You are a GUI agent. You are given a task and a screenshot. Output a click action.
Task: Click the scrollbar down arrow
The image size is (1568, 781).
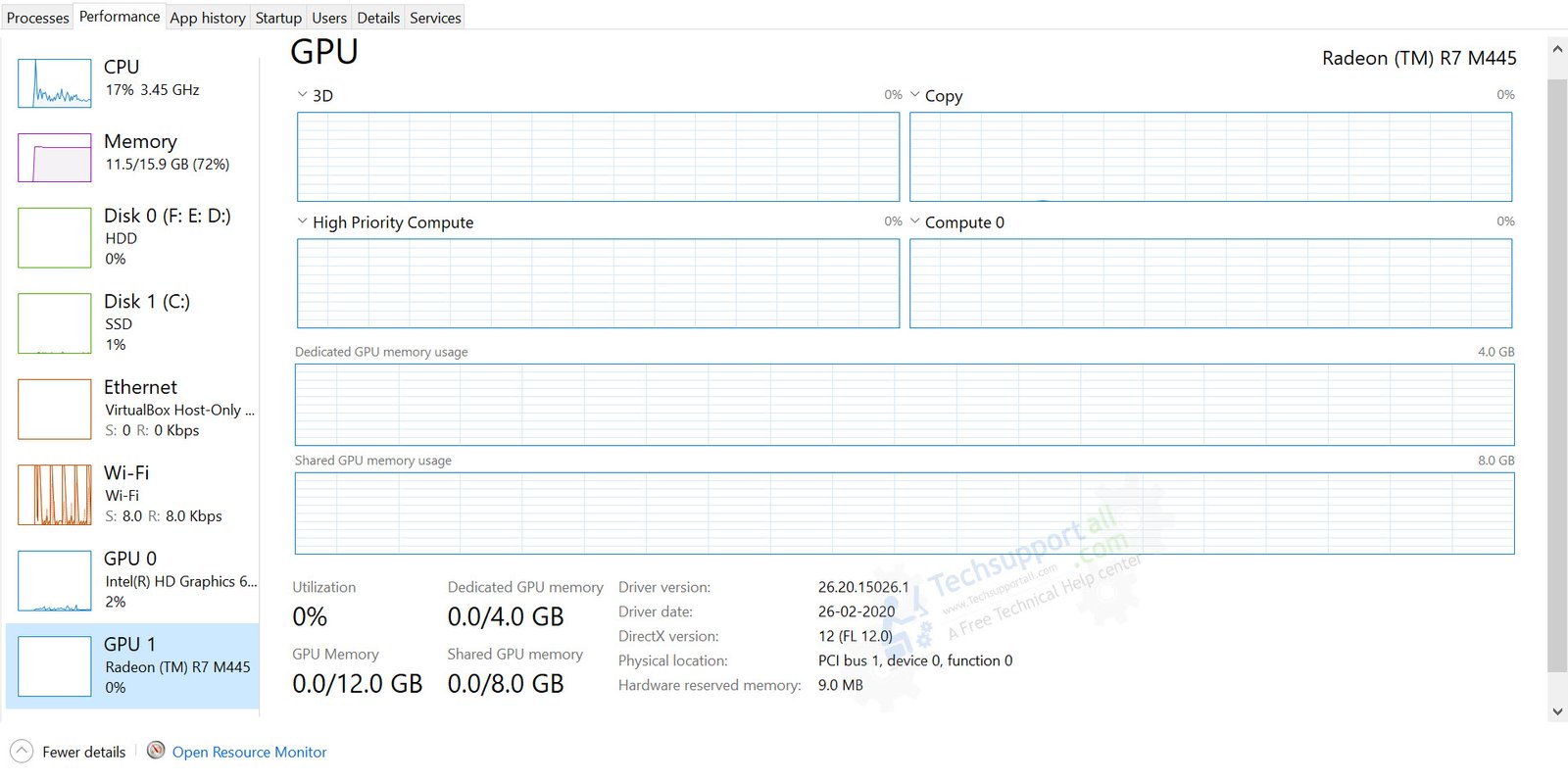pos(1557,711)
